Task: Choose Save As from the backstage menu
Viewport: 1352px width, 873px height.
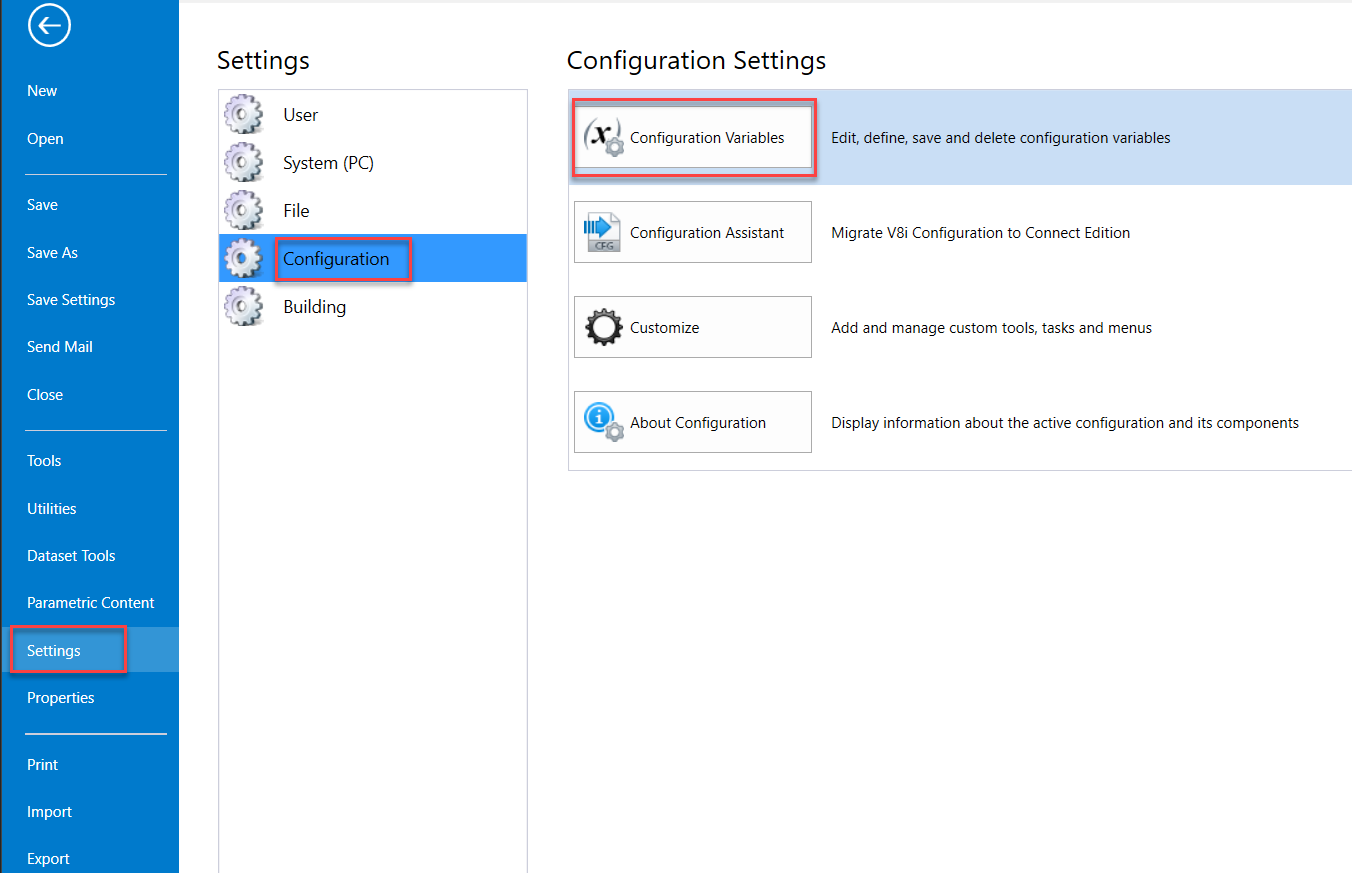Action: click(x=52, y=253)
